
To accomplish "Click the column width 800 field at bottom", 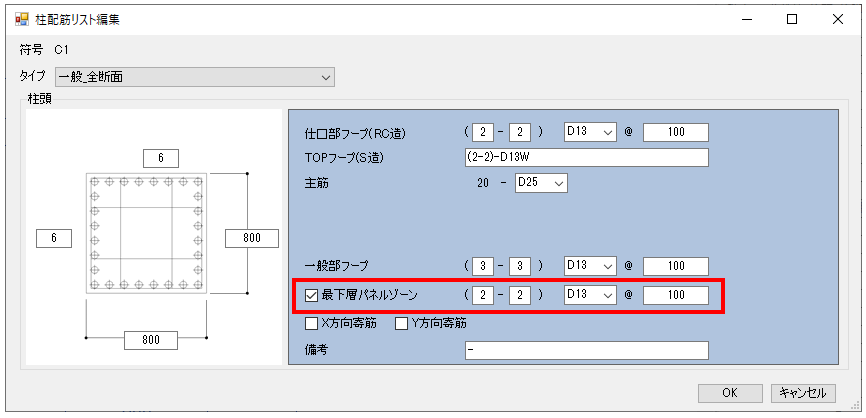I will [151, 340].
